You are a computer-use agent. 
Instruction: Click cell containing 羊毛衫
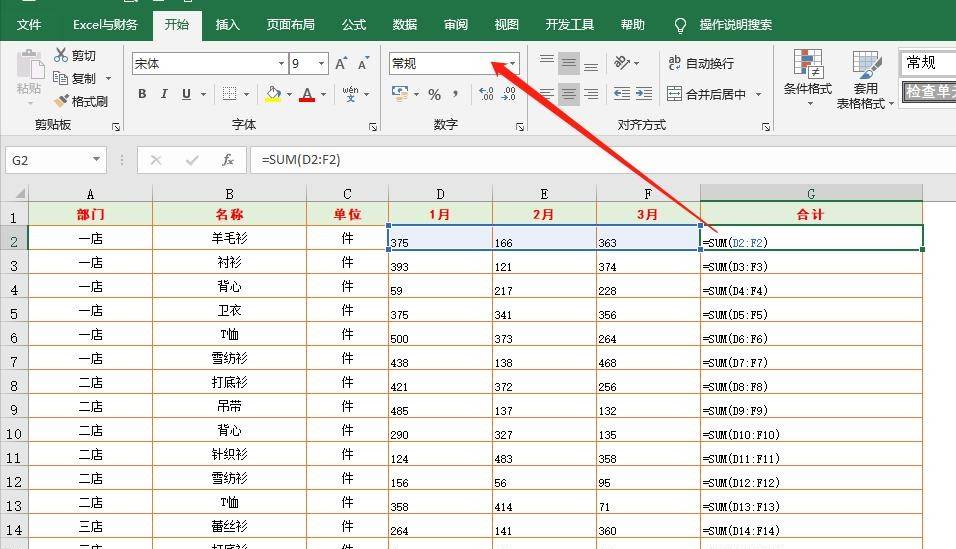229,238
